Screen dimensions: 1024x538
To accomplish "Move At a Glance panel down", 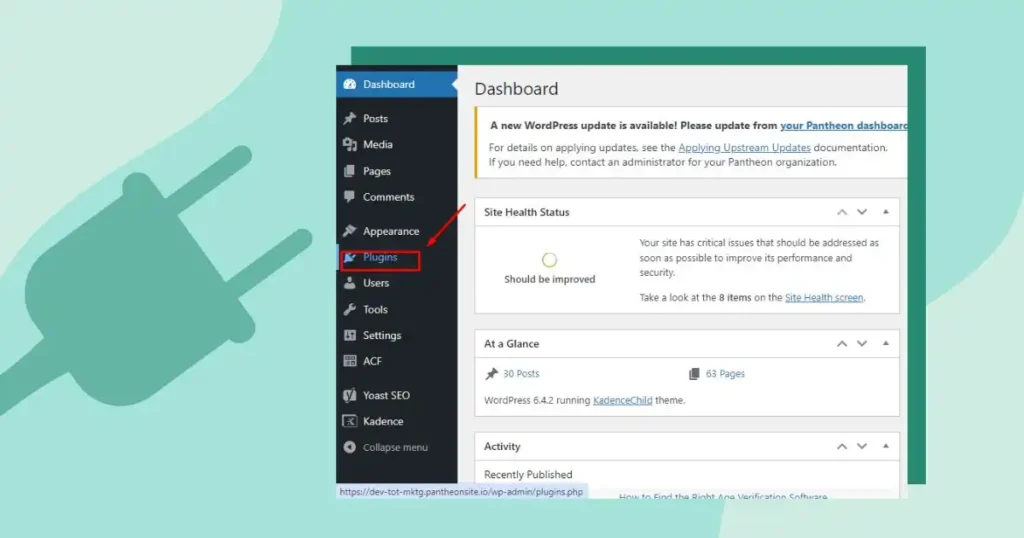I will click(x=862, y=343).
